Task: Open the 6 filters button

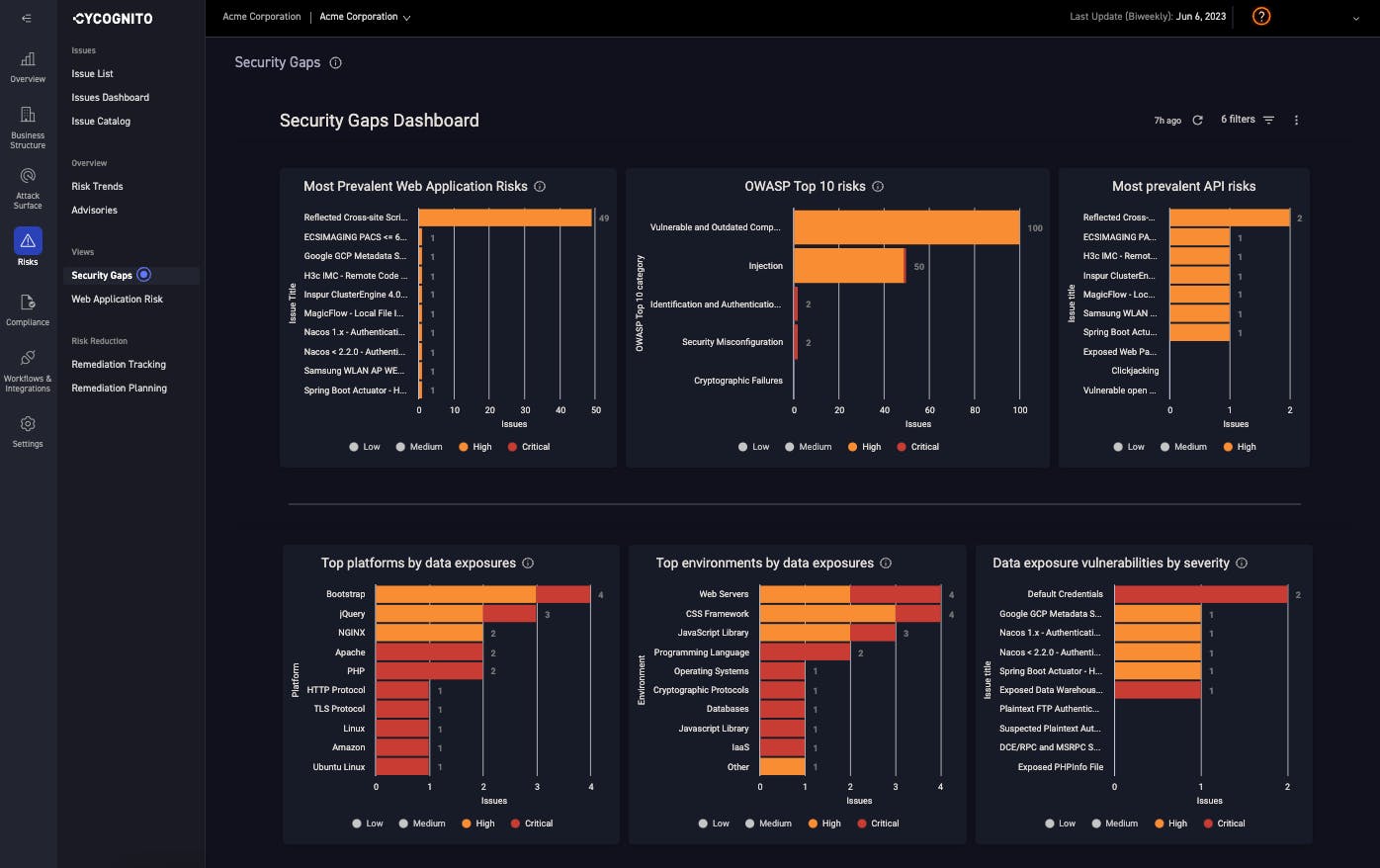Action: pyautogui.click(x=1247, y=120)
